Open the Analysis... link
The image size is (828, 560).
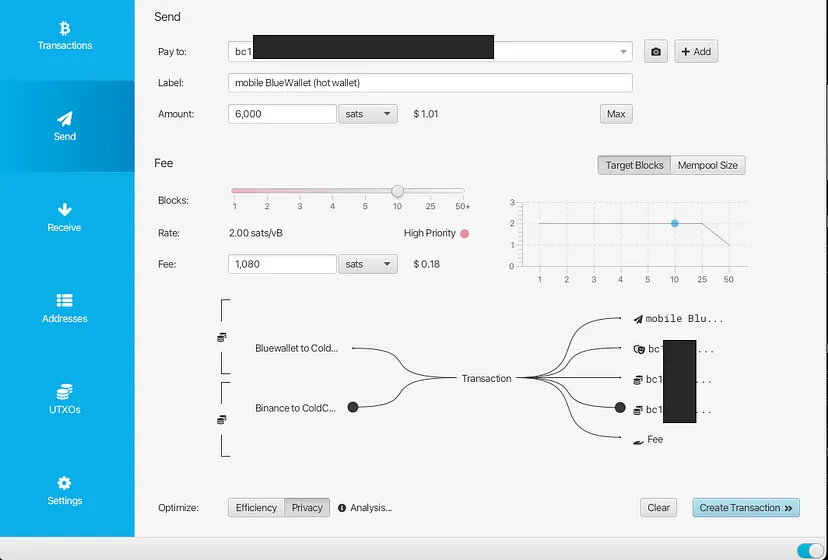click(x=371, y=508)
